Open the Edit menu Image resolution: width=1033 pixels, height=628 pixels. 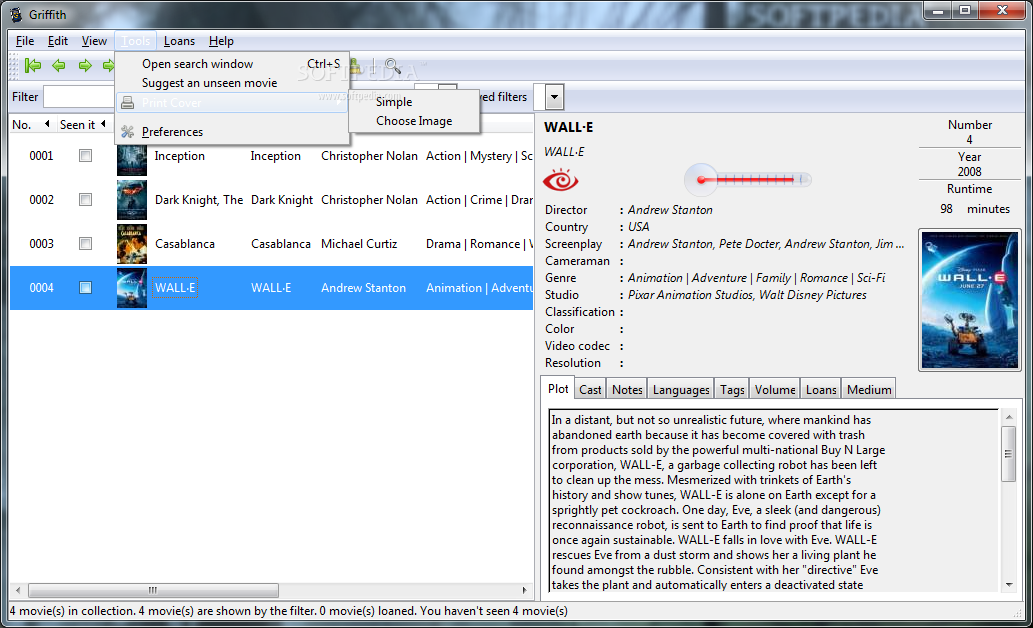pos(58,41)
